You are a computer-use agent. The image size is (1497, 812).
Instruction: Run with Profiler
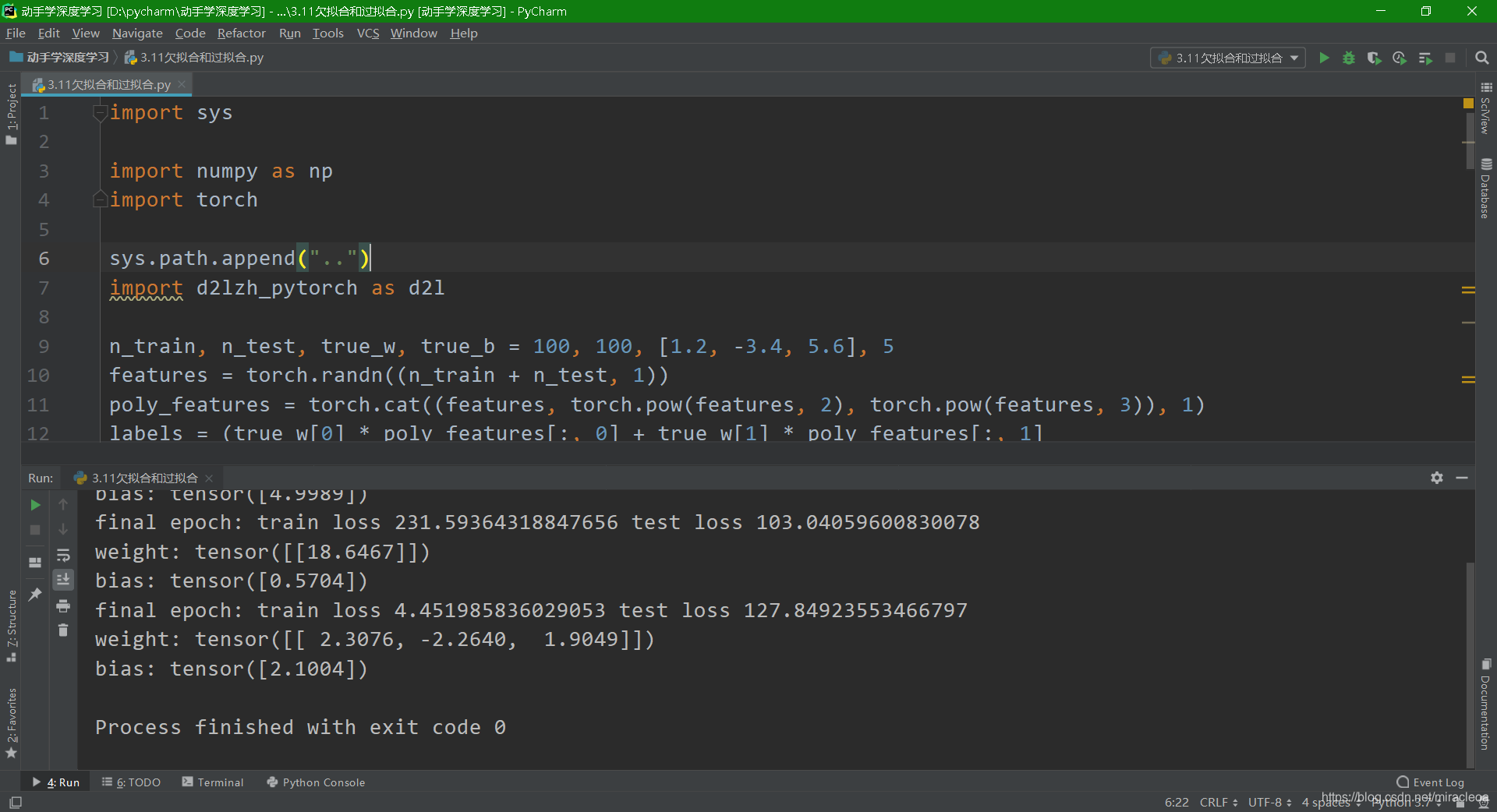tap(1400, 58)
